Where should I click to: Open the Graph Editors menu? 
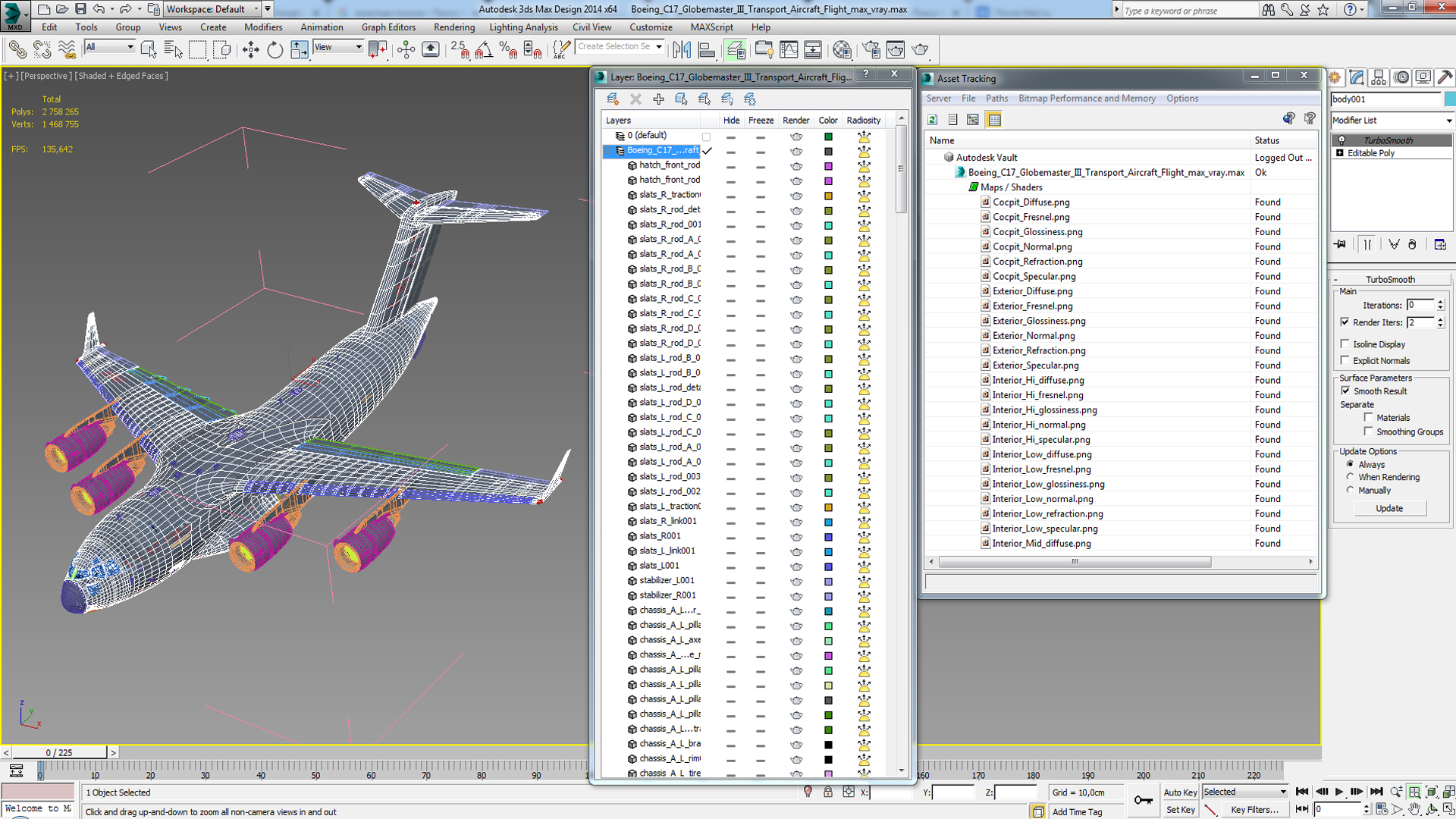click(388, 27)
